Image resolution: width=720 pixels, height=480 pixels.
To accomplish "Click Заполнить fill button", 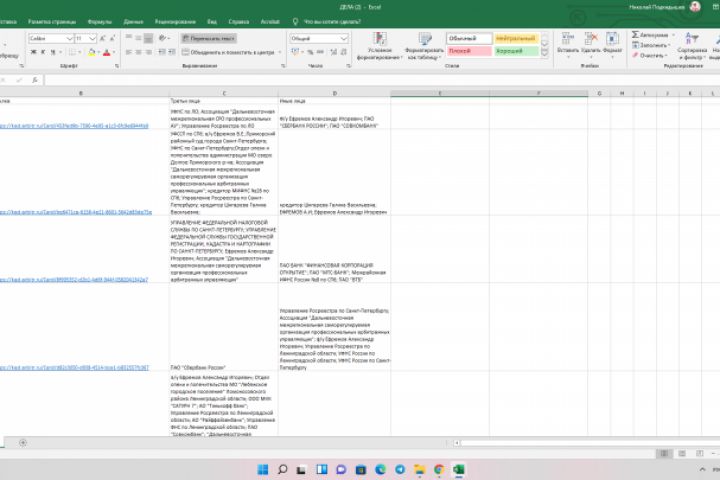I will click(651, 45).
